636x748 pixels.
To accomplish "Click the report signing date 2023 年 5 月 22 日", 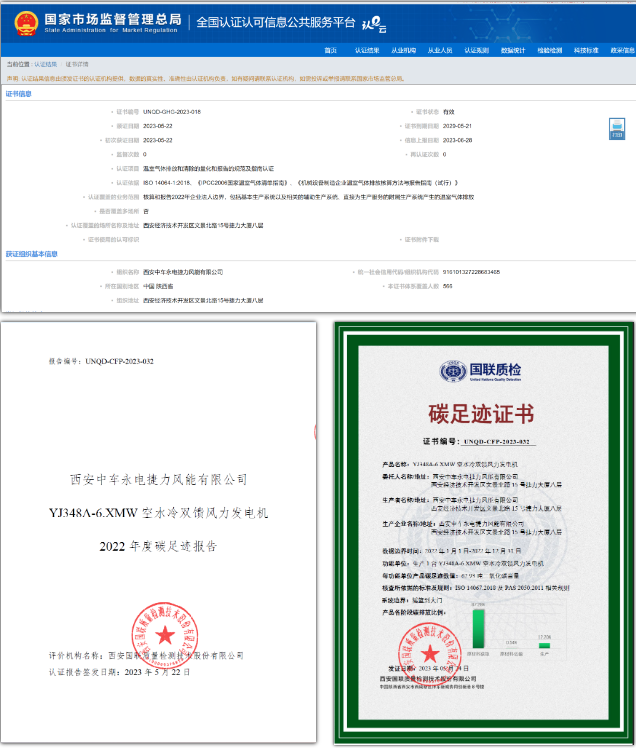I will 157,672.
